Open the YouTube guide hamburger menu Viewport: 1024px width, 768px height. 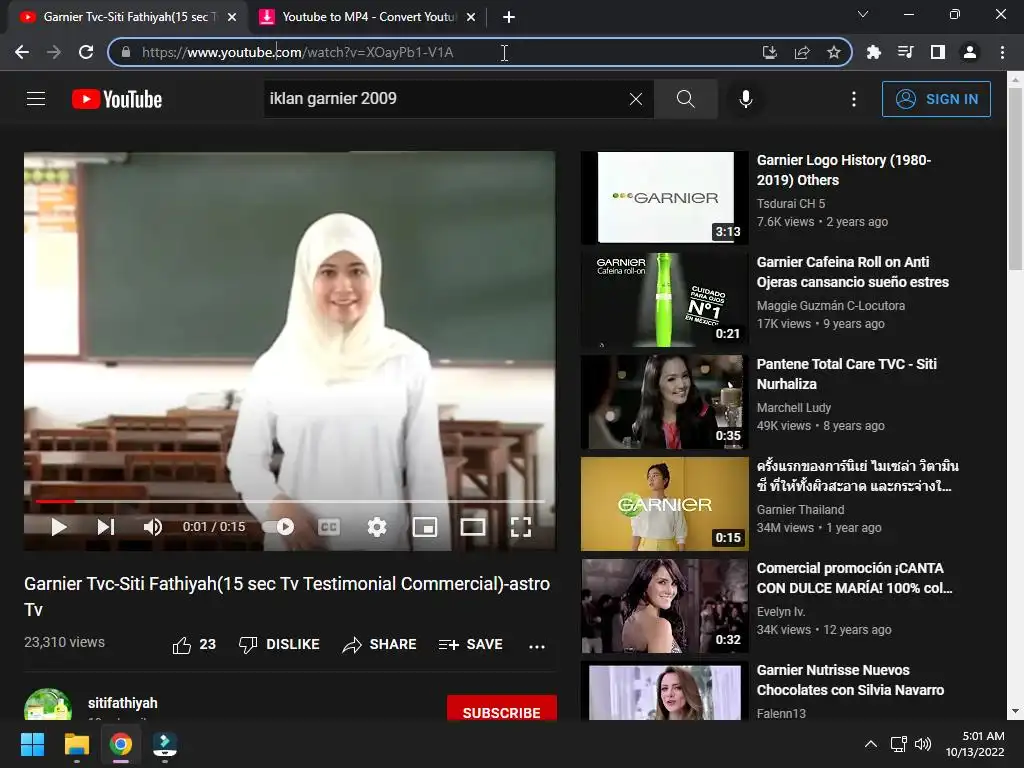point(36,99)
